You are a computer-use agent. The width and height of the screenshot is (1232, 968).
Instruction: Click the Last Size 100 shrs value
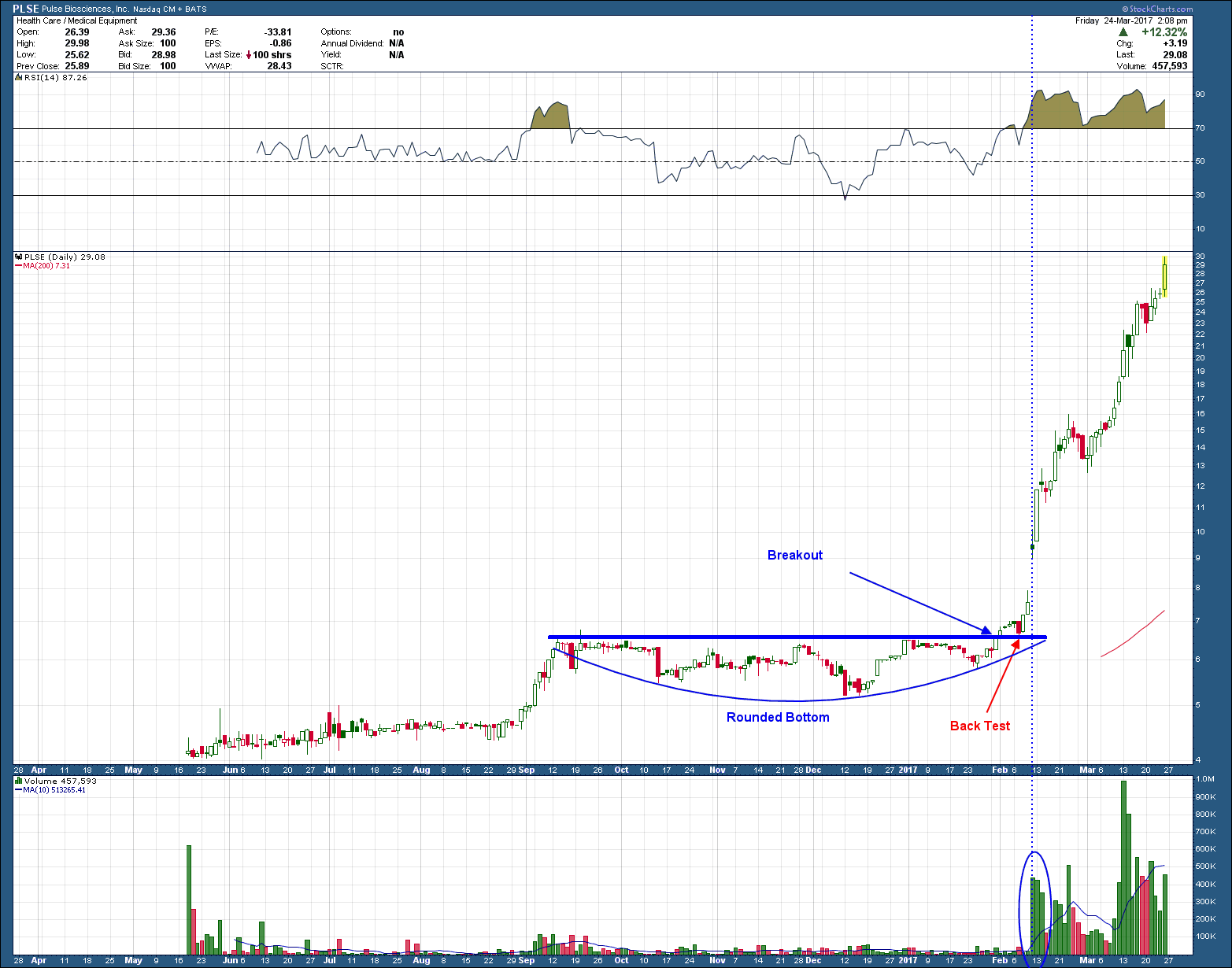click(x=272, y=55)
